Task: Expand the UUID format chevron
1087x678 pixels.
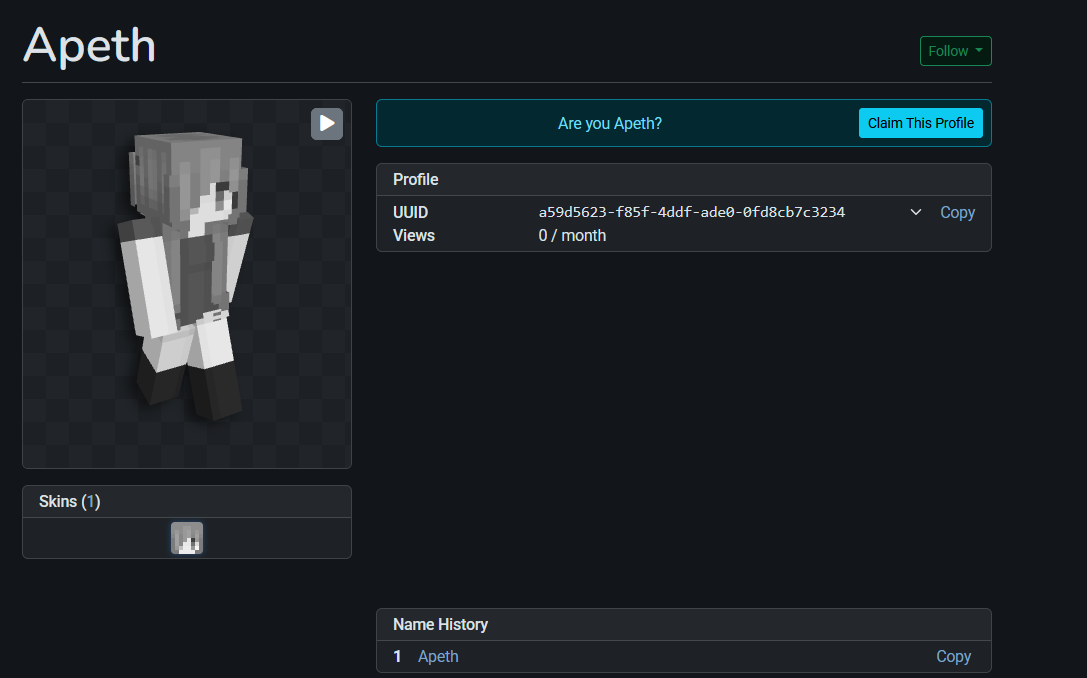Action: pos(915,212)
